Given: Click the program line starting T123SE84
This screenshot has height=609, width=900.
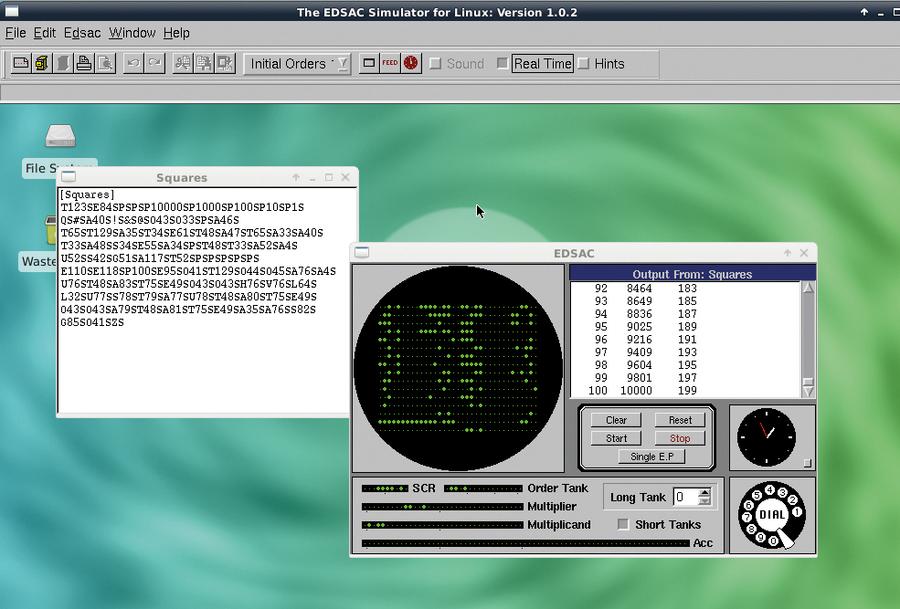Looking at the screenshot, I should [183, 207].
